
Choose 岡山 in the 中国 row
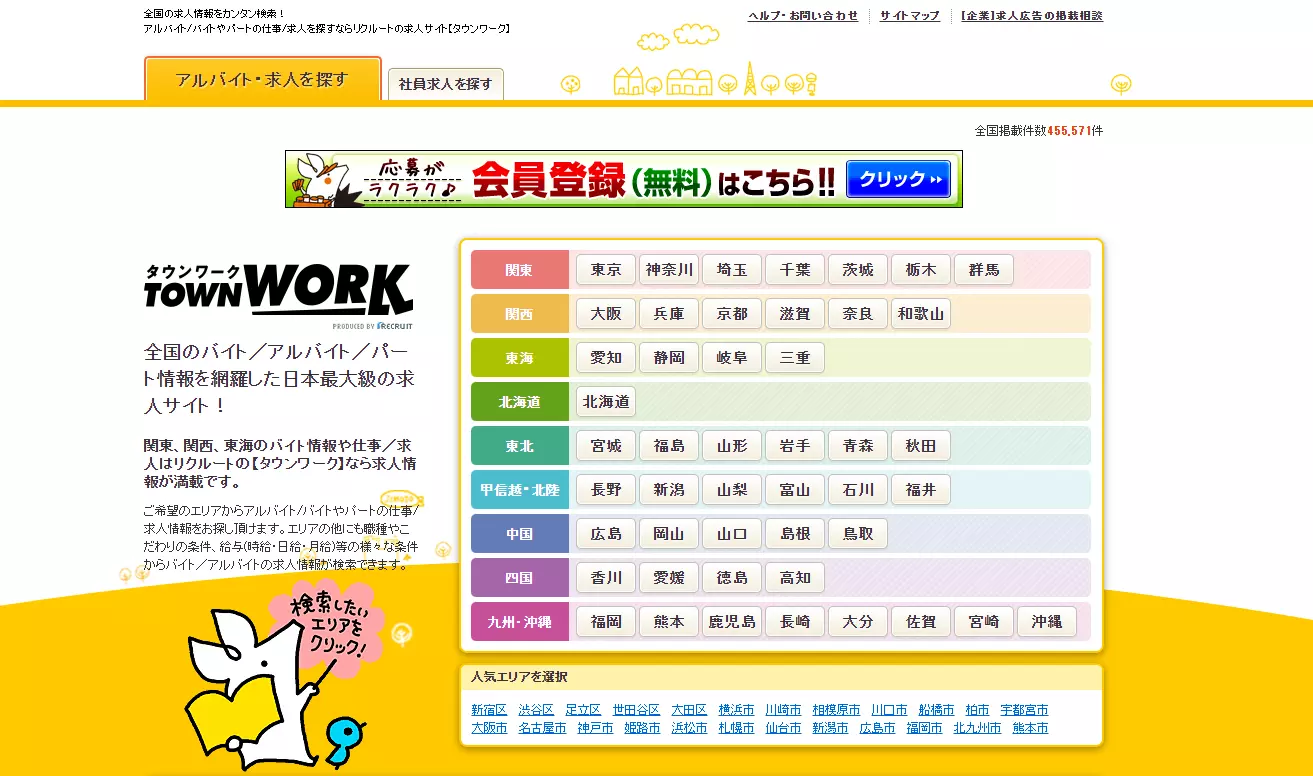tap(669, 534)
